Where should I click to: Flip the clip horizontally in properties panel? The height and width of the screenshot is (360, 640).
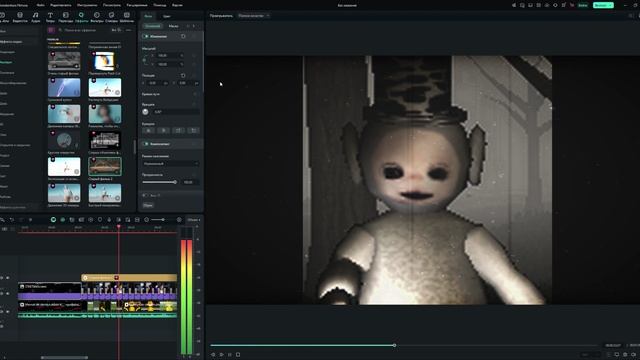pyautogui.click(x=149, y=131)
